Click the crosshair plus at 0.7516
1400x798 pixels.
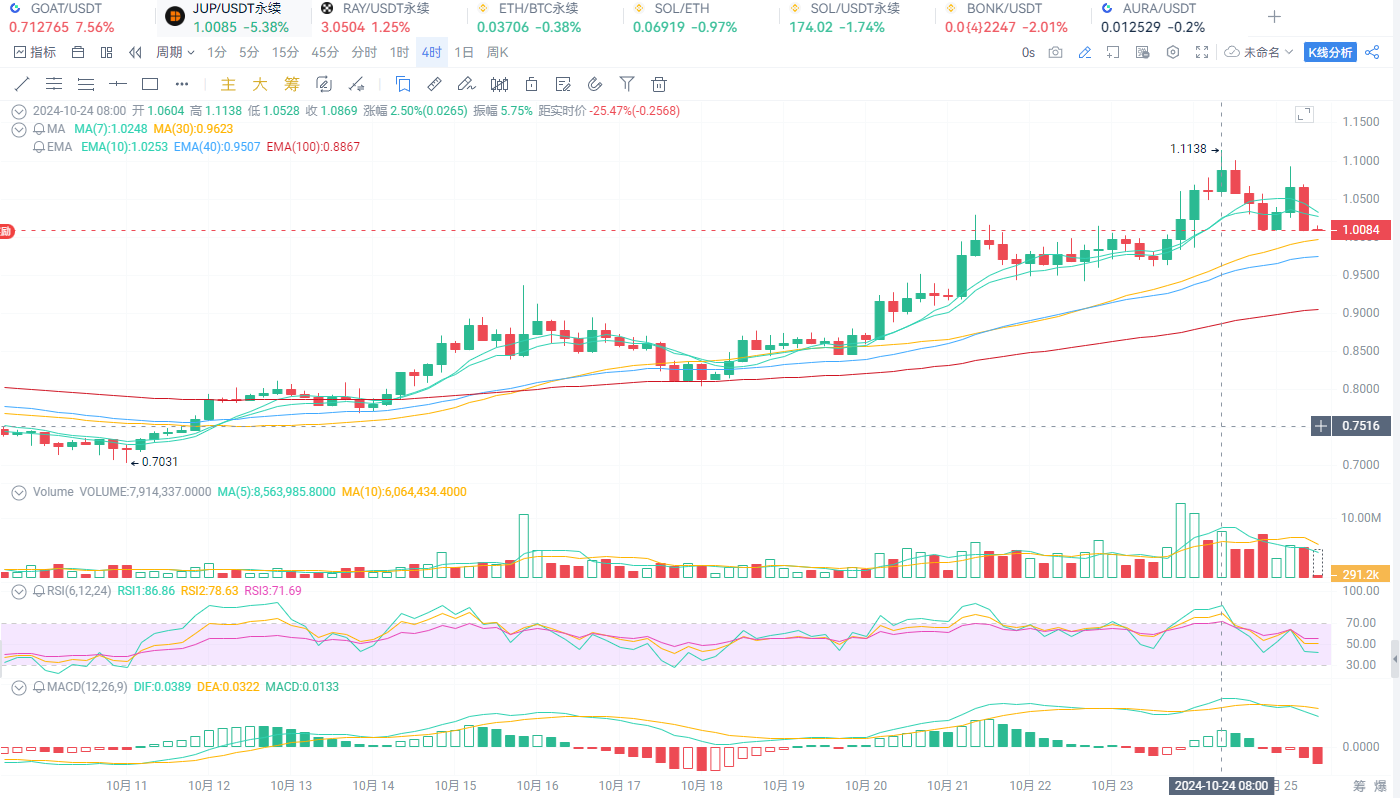1321,426
